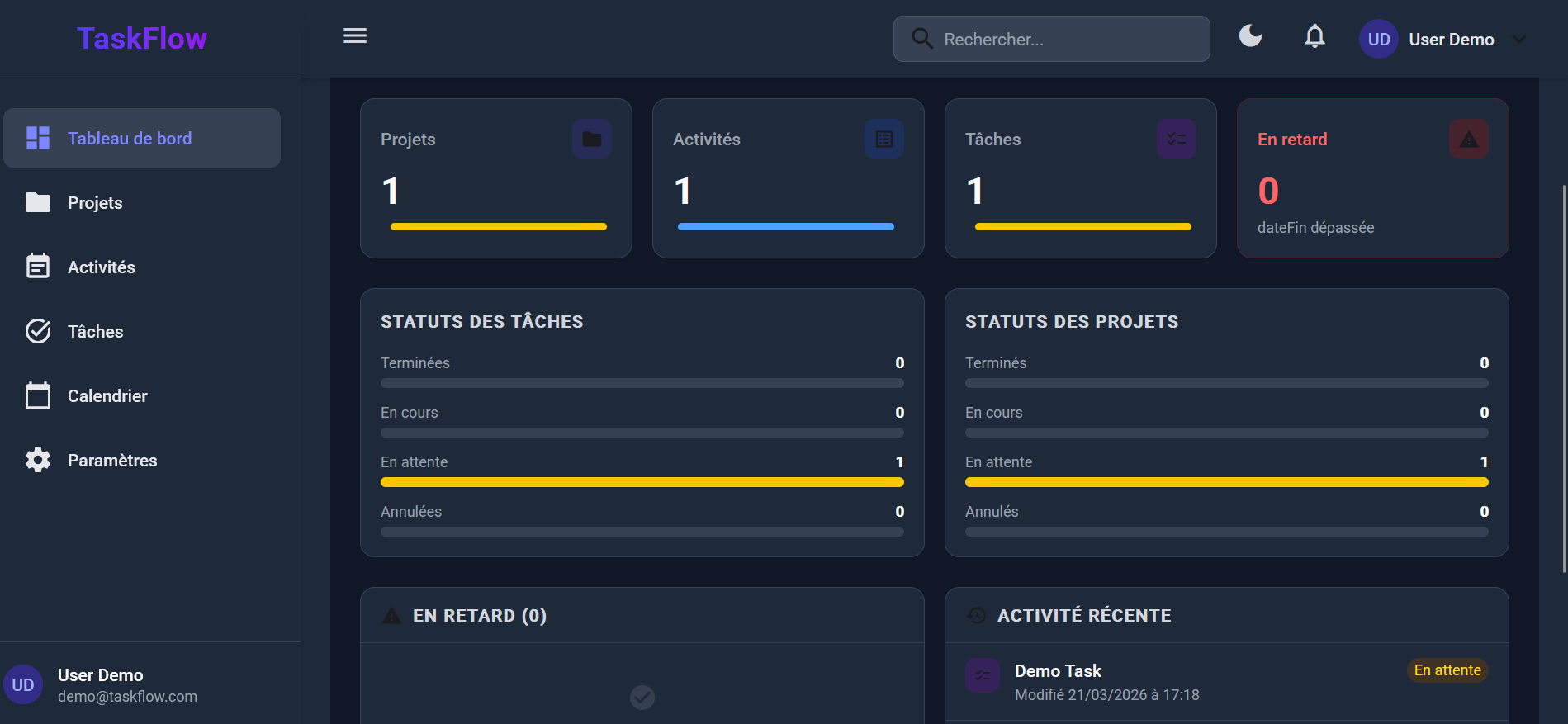This screenshot has height=724, width=1568.
Task: Click the hamburger menu icon
Action: [x=355, y=36]
